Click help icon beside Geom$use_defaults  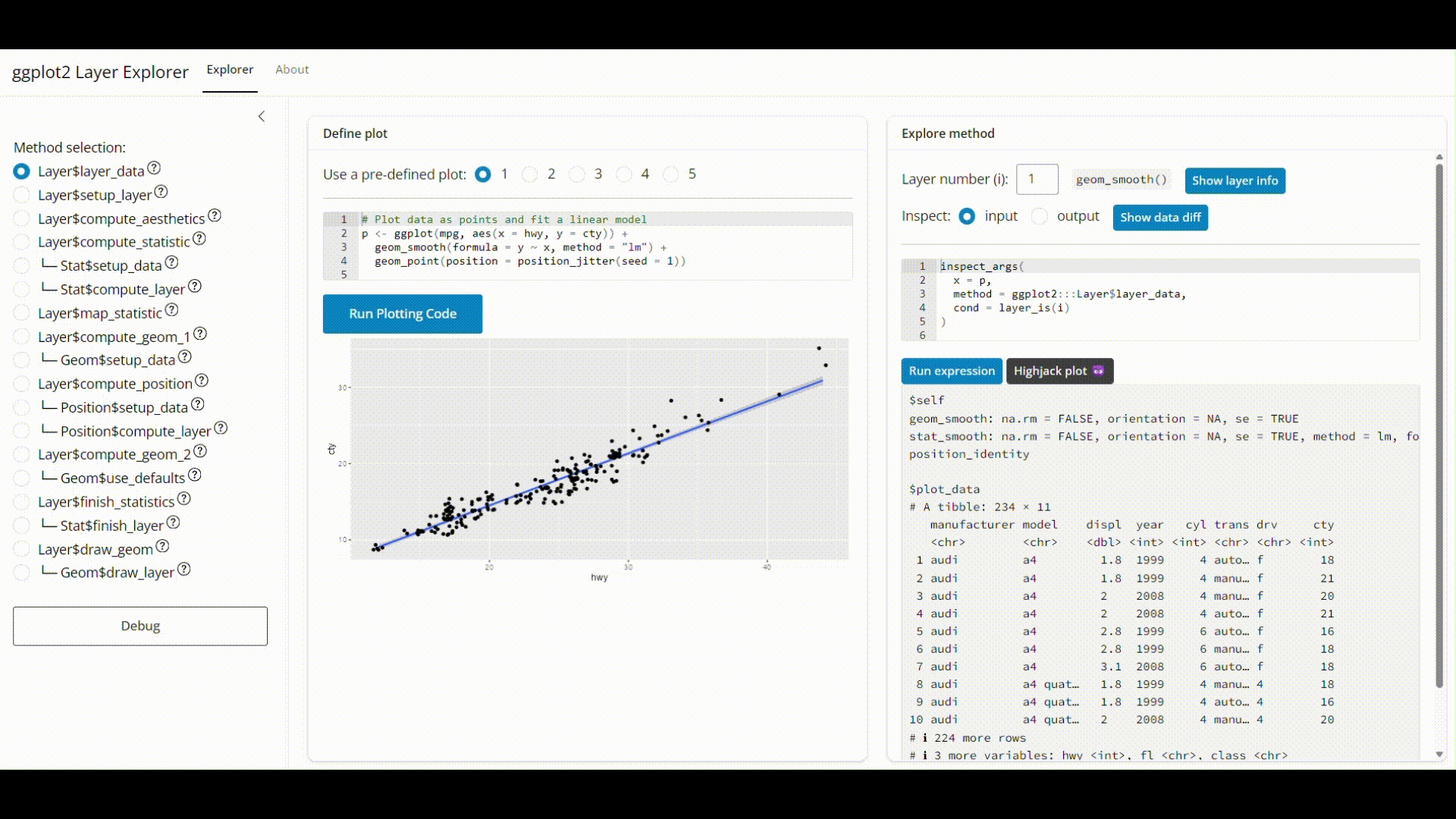coord(195,475)
